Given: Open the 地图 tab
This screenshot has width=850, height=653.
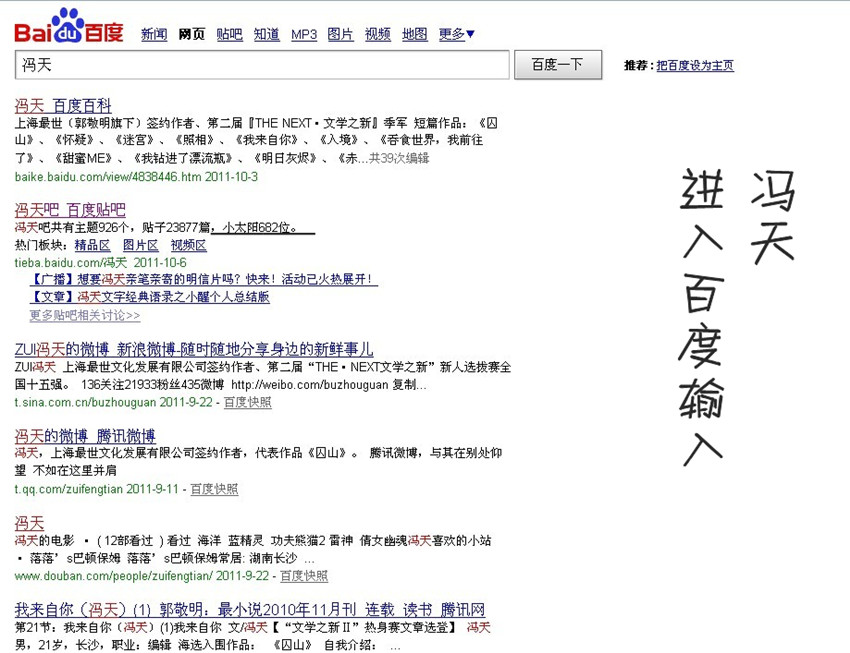Looking at the screenshot, I should 415,35.
